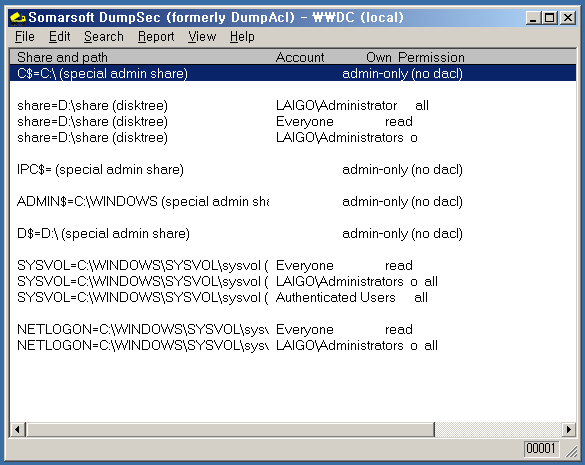The height and width of the screenshot is (465, 585).
Task: Click the resize grip in status bar
Action: [571, 451]
